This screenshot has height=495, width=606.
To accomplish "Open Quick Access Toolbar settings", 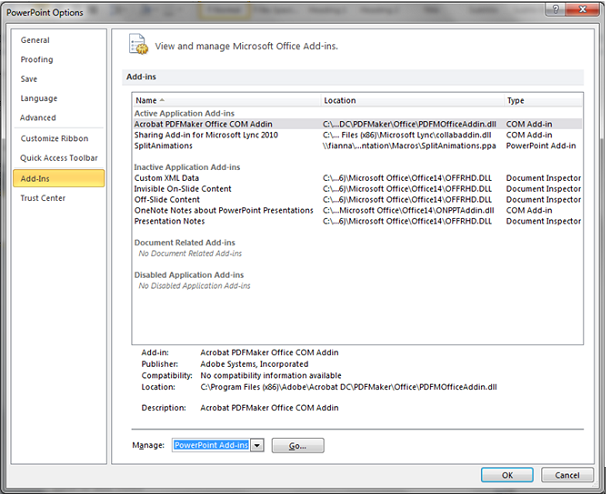I will 59,157.
